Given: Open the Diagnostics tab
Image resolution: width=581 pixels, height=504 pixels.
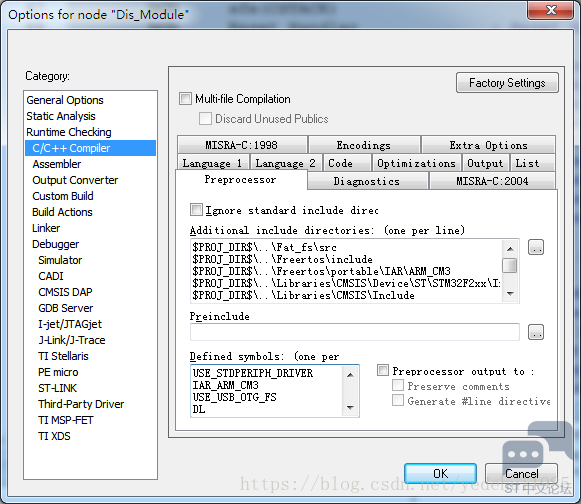Looking at the screenshot, I should click(x=367, y=181).
